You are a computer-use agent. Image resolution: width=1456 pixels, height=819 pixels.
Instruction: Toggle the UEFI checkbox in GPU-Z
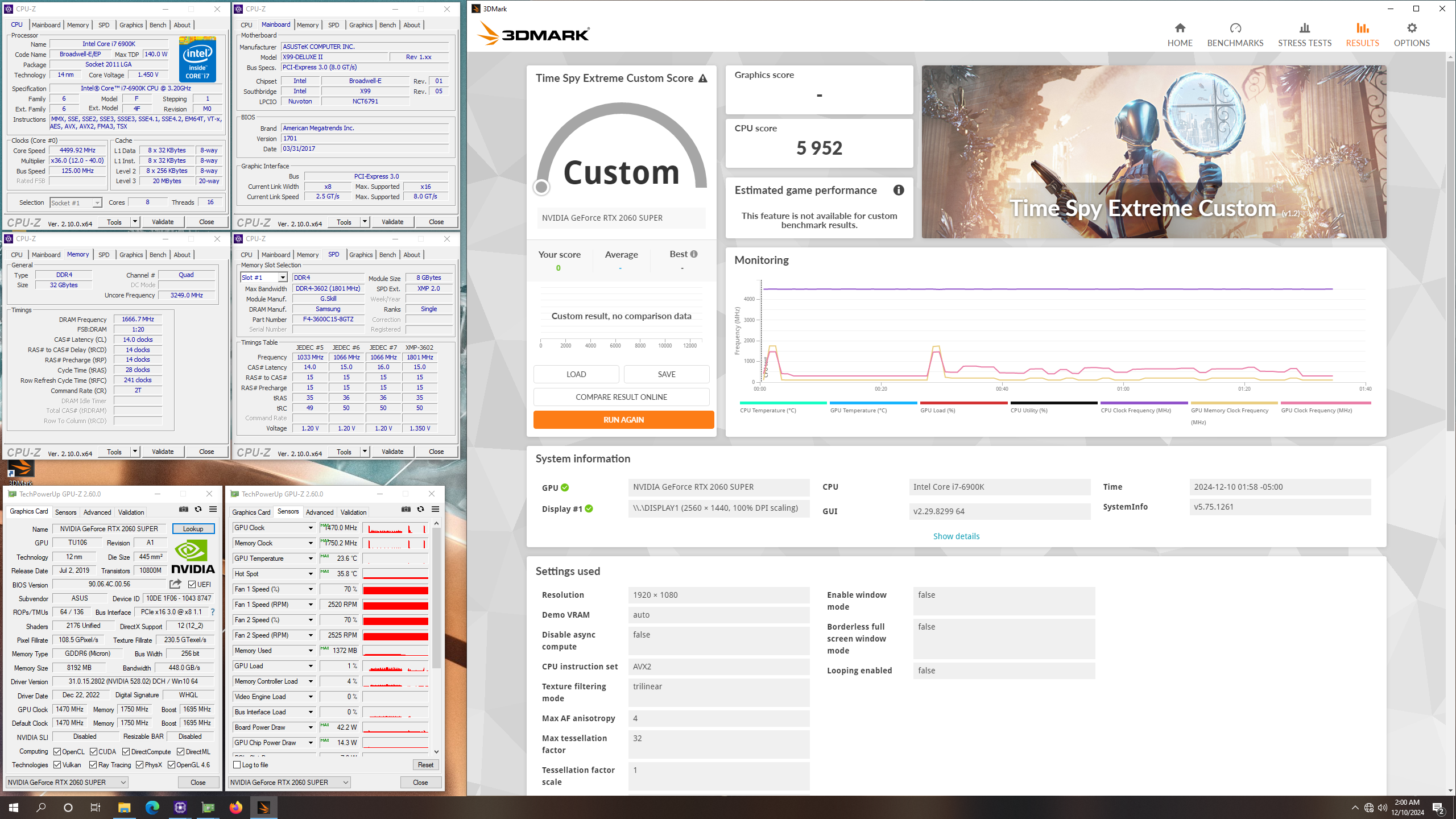pyautogui.click(x=192, y=585)
